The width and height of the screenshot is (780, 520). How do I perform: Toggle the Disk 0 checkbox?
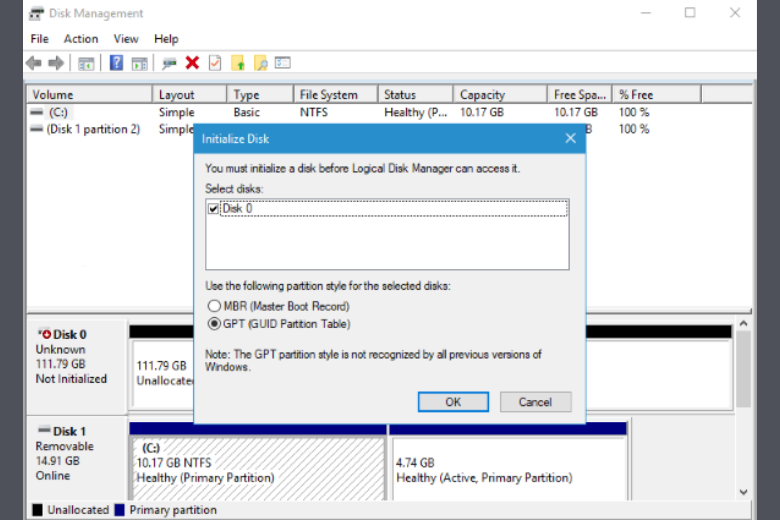212,208
